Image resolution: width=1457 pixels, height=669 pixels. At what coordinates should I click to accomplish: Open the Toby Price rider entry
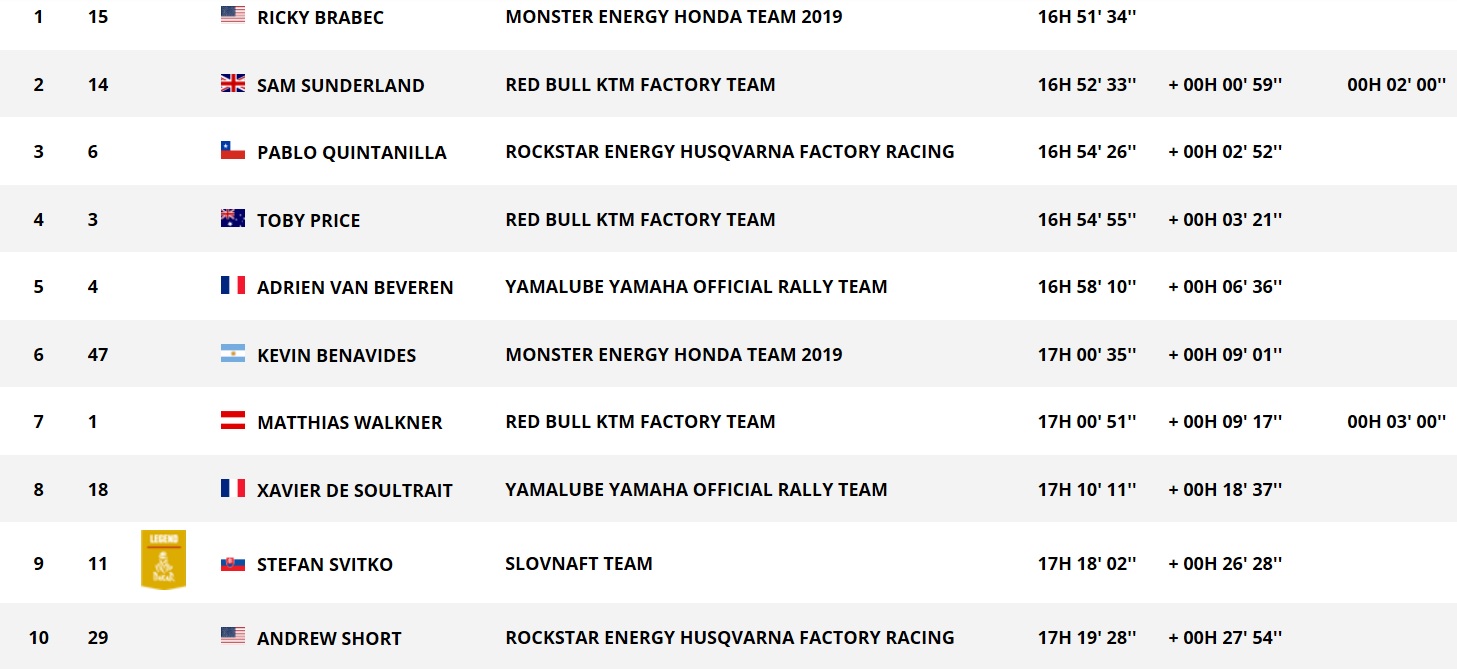point(308,221)
